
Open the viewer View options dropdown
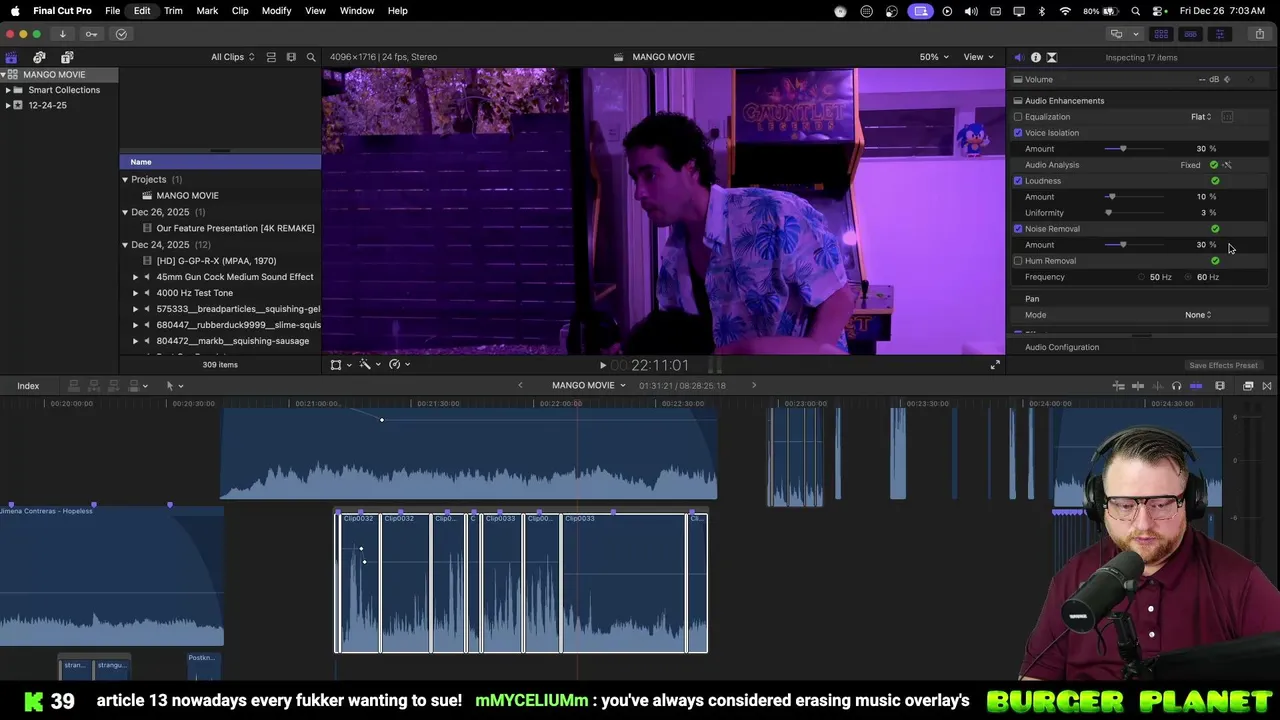point(978,57)
